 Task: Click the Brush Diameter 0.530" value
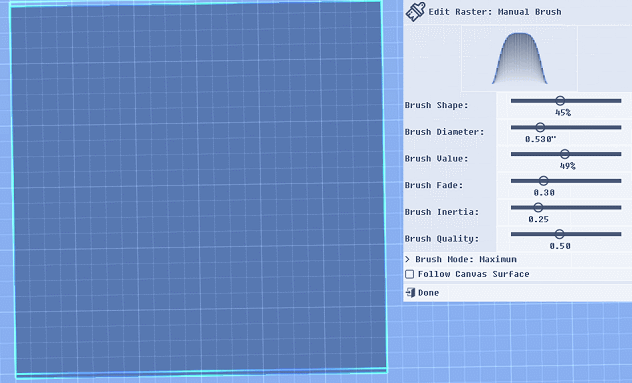coord(541,139)
